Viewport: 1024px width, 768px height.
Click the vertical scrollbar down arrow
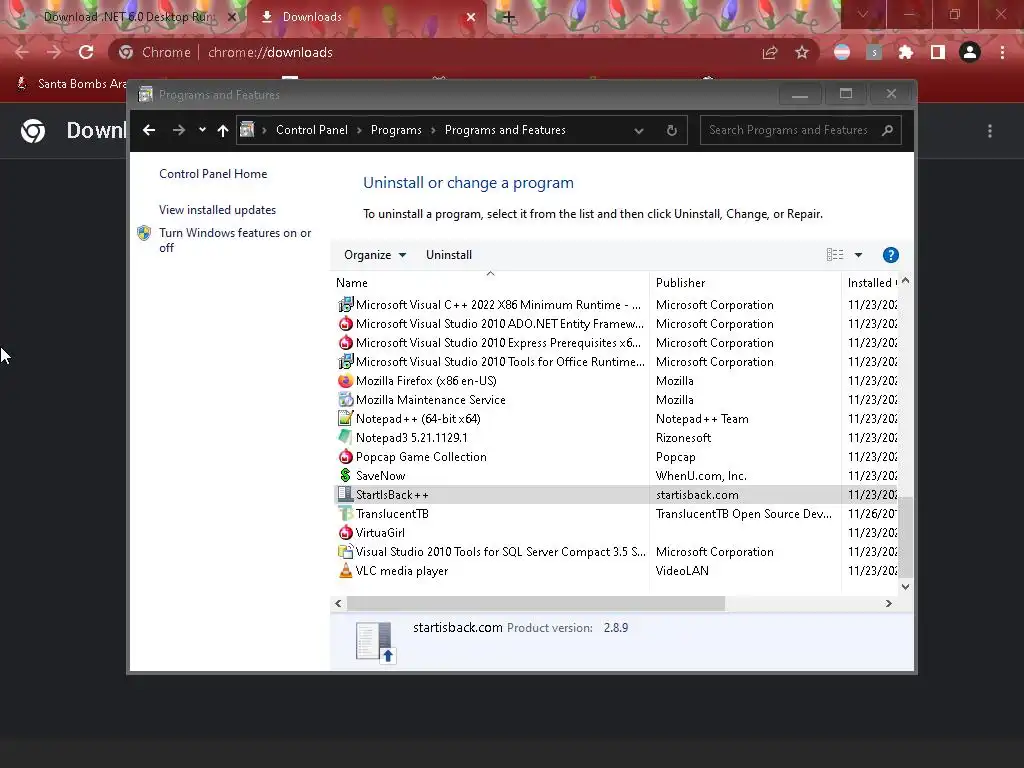click(x=905, y=586)
